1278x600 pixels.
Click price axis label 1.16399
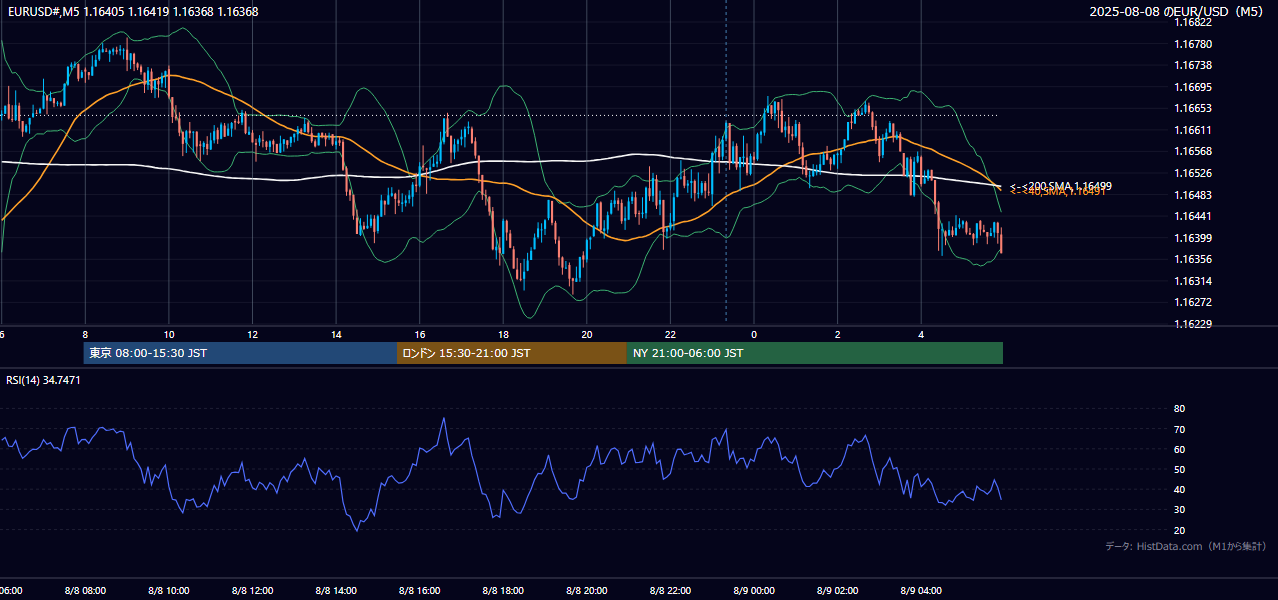[x=1193, y=238]
